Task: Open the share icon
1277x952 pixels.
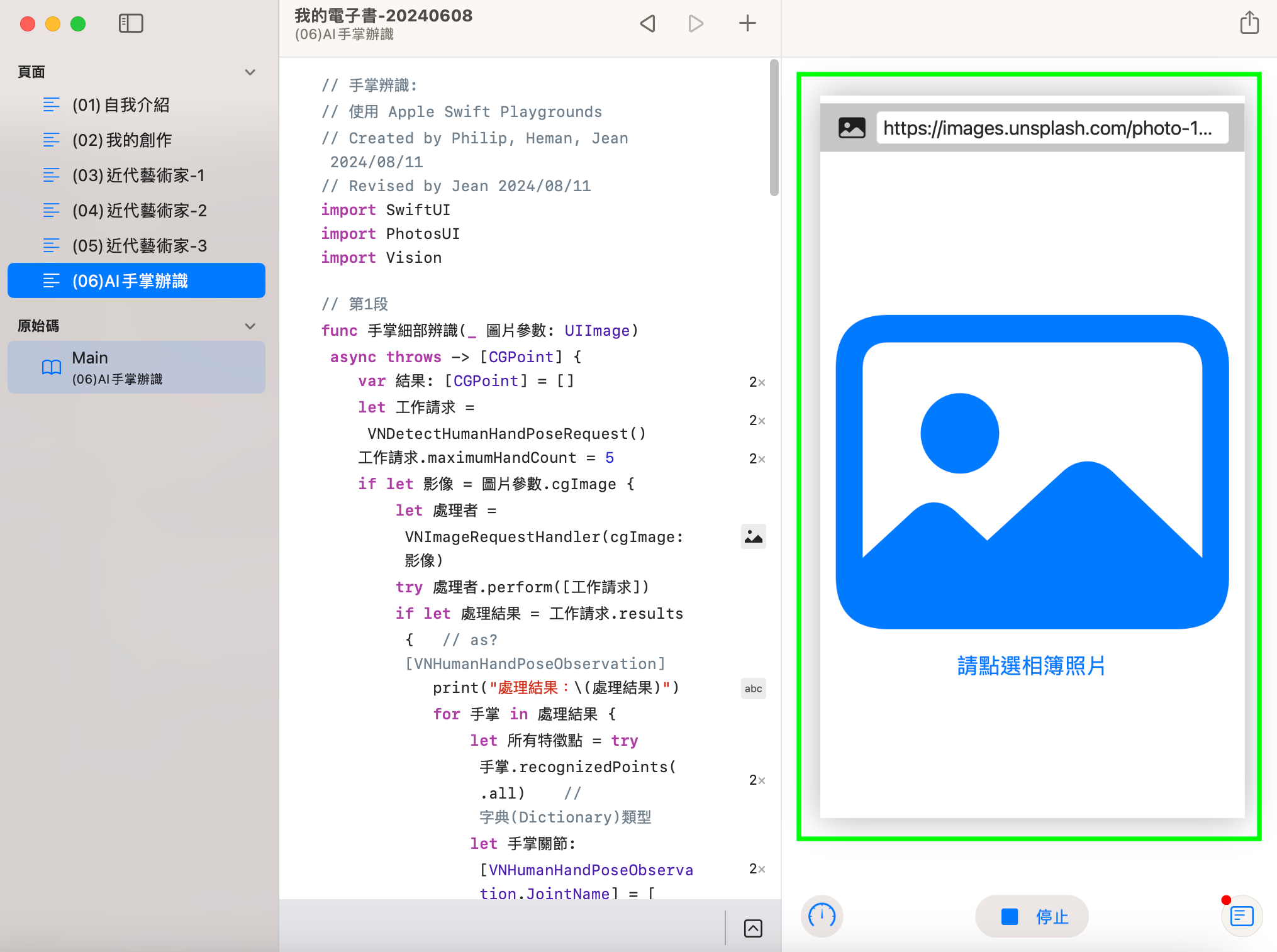Action: 1249,23
